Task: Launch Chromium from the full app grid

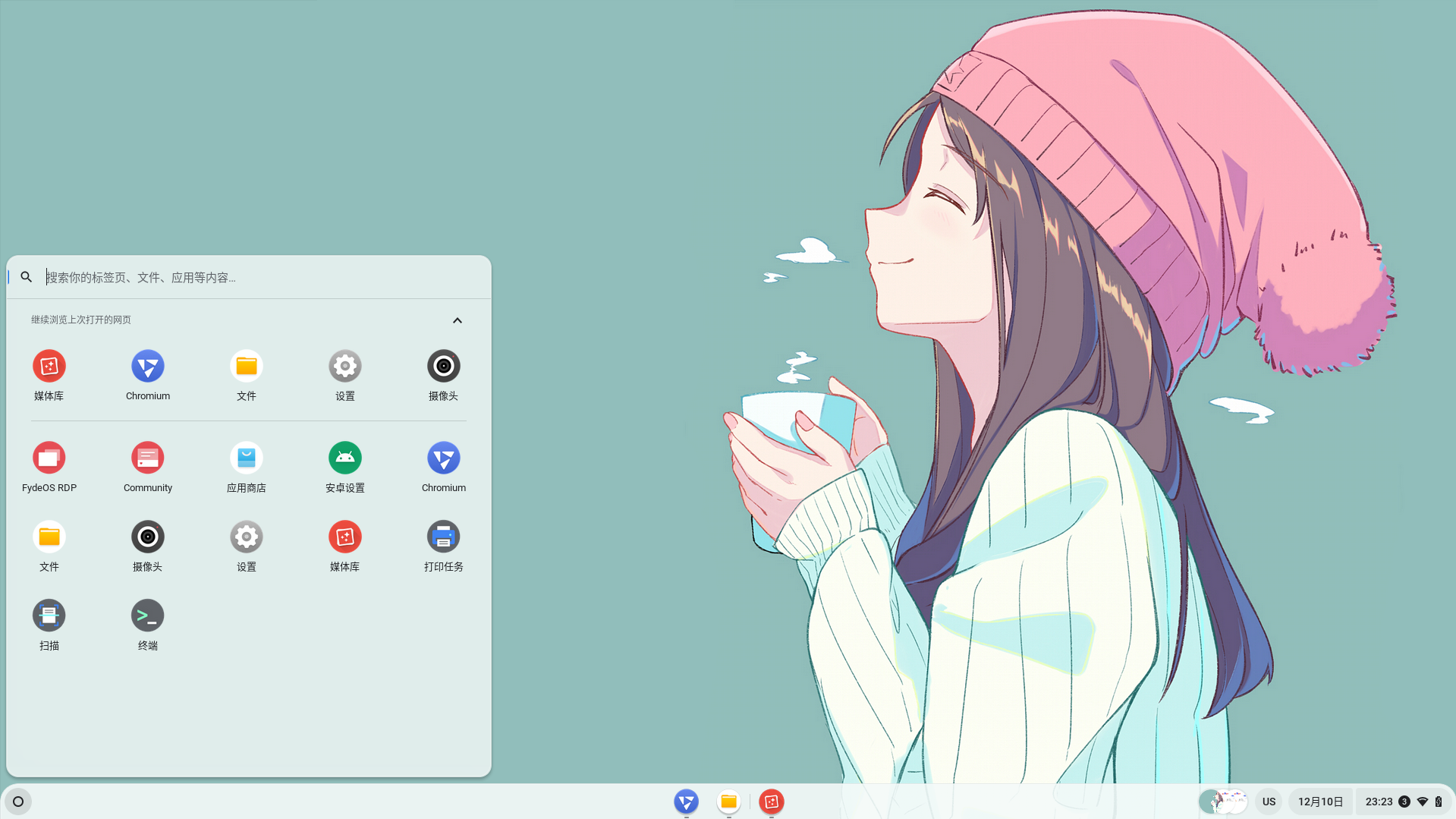Action: (443, 467)
